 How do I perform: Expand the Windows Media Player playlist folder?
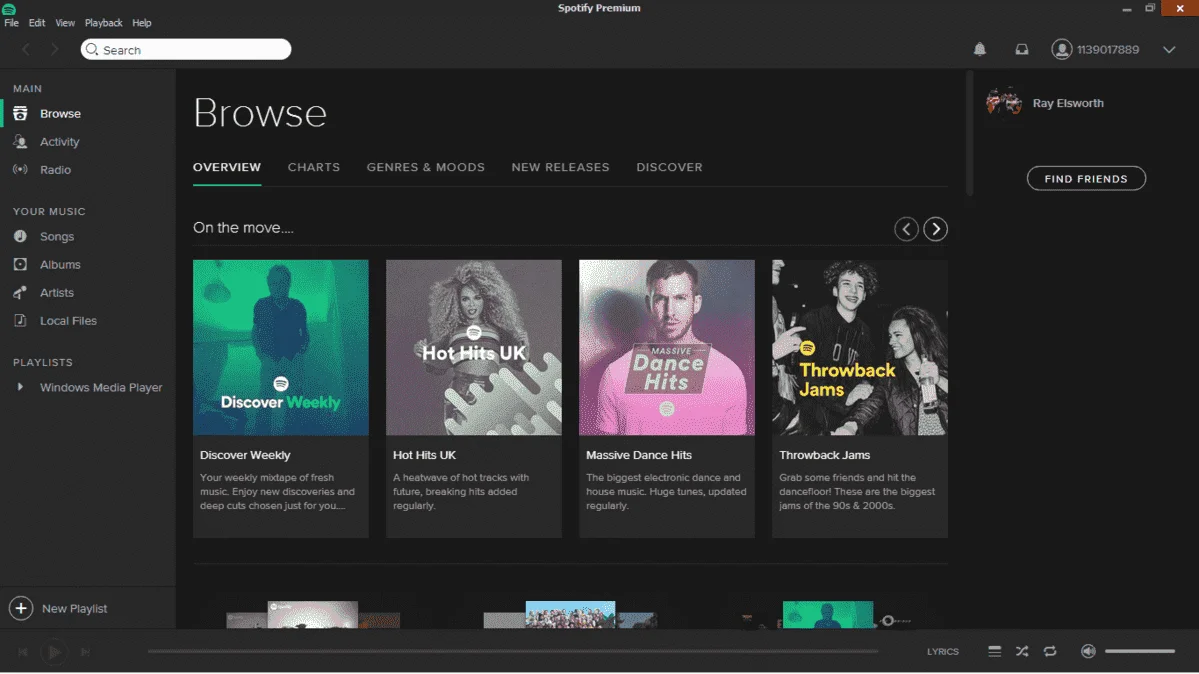point(20,387)
